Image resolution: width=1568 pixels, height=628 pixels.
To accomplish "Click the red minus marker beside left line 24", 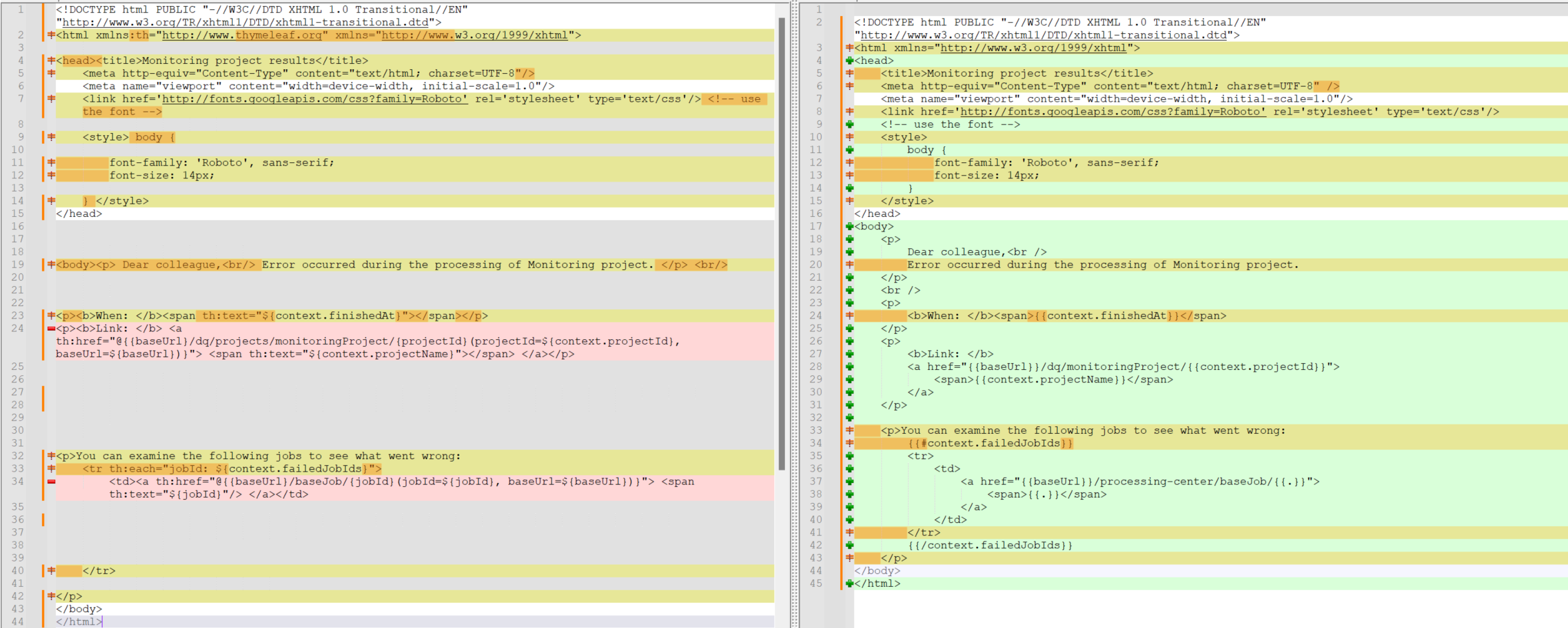I will 51,329.
